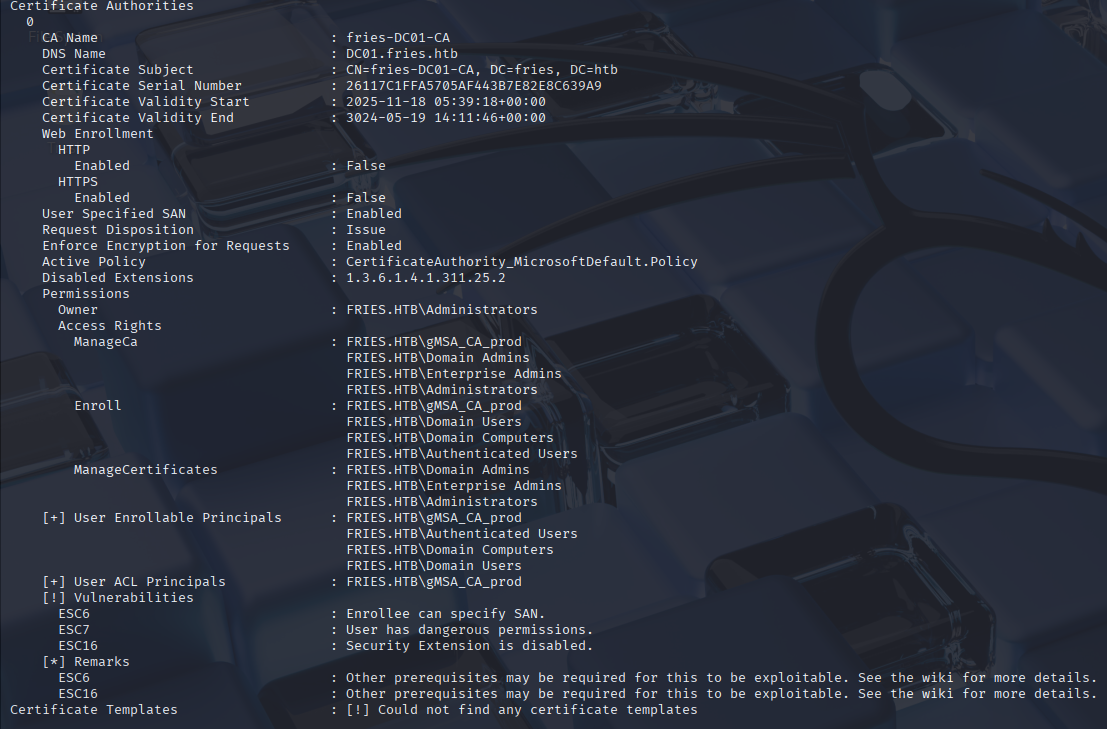Click the DNS Name DC01.fries.htb
The image size is (1107, 729).
pyautogui.click(x=401, y=53)
